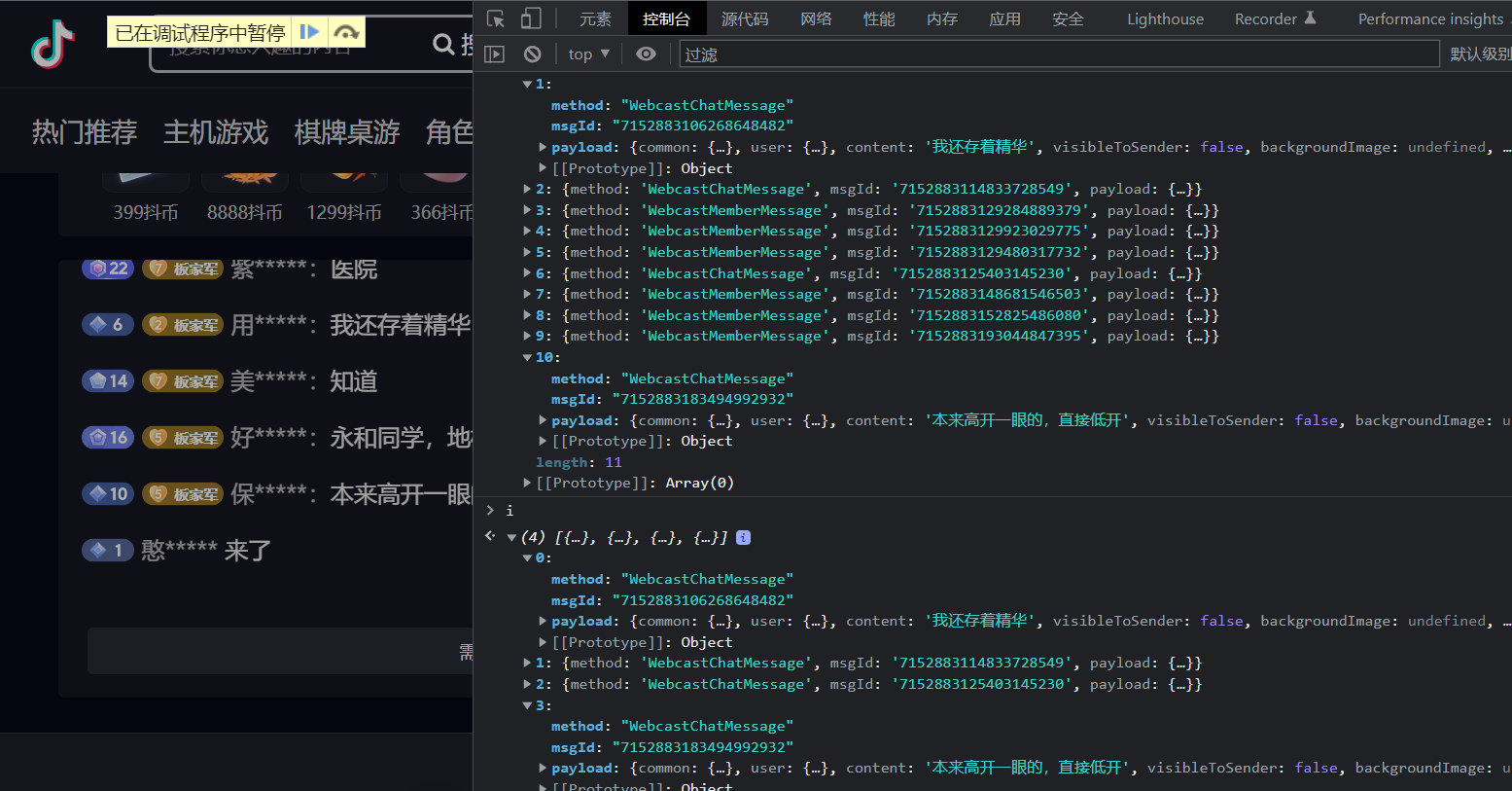
Task: Step over next function call in the overlay
Action: pyautogui.click(x=346, y=32)
